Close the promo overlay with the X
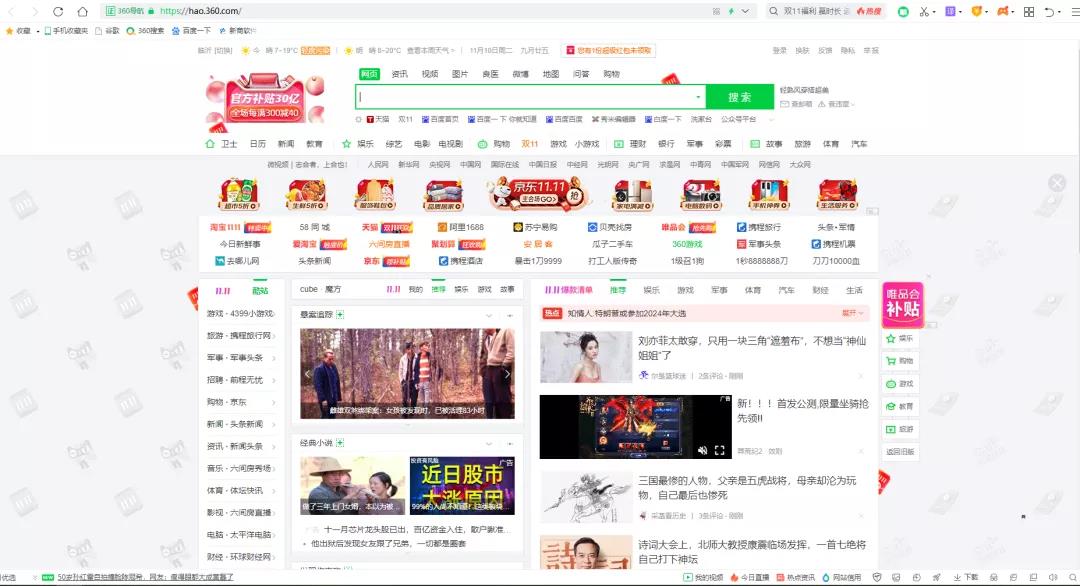 (1057, 182)
